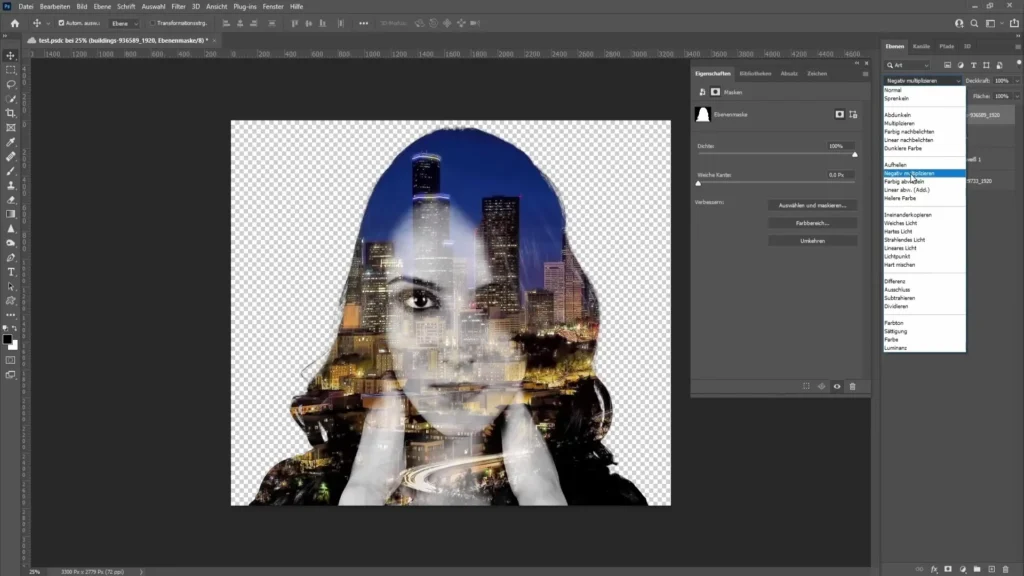This screenshot has width=1024, height=576.
Task: Pick the Crop tool
Action: click(x=11, y=113)
